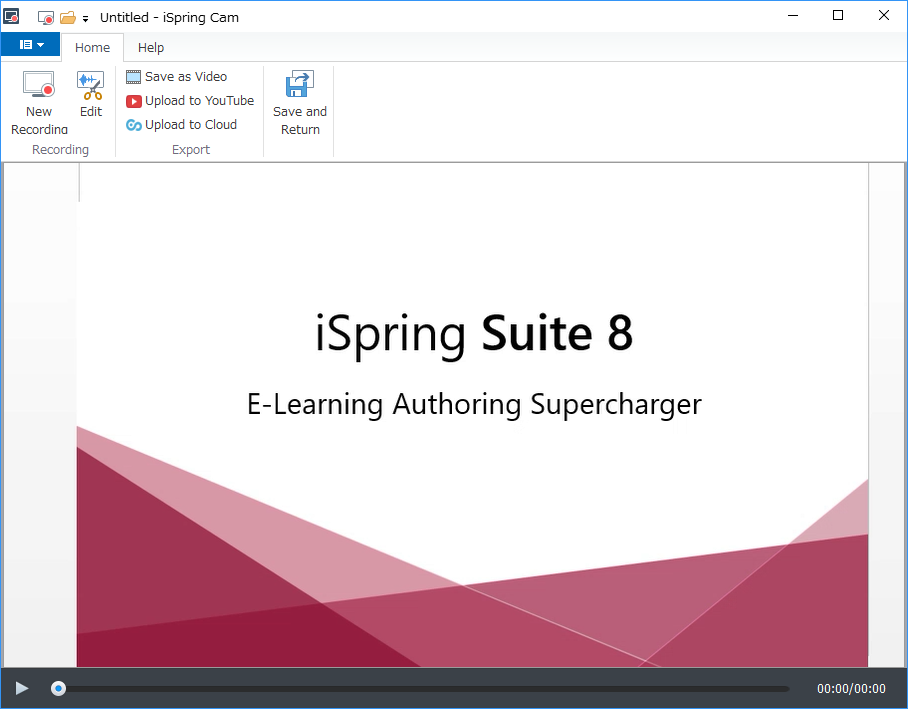
Task: Click Save and Return
Action: coord(300,103)
